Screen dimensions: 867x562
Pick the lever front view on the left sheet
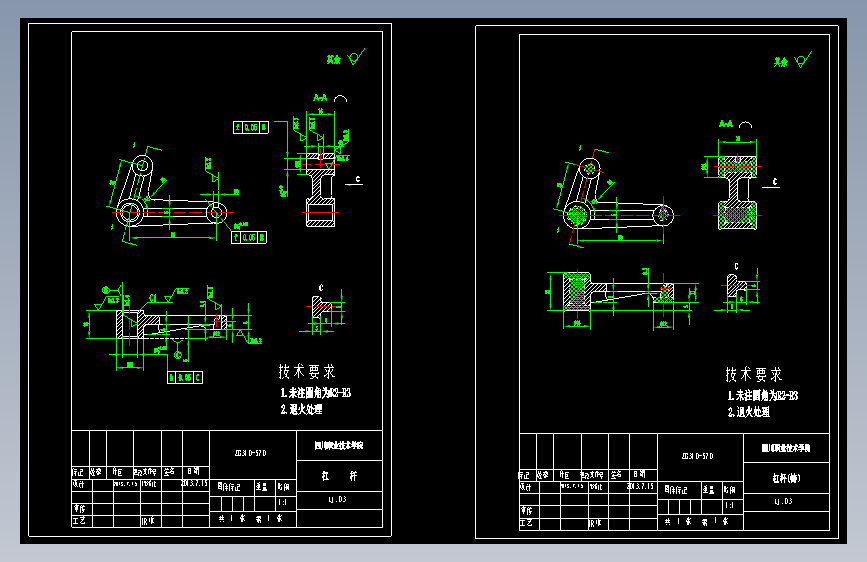[173, 196]
